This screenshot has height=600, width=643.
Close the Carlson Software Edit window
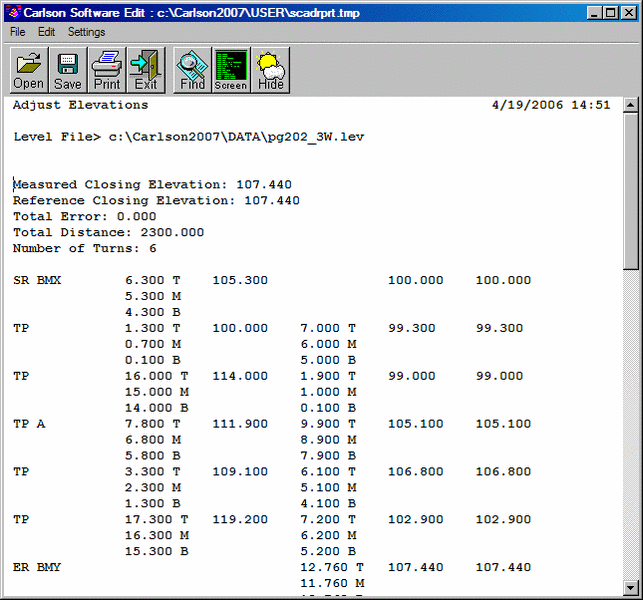coord(629,13)
